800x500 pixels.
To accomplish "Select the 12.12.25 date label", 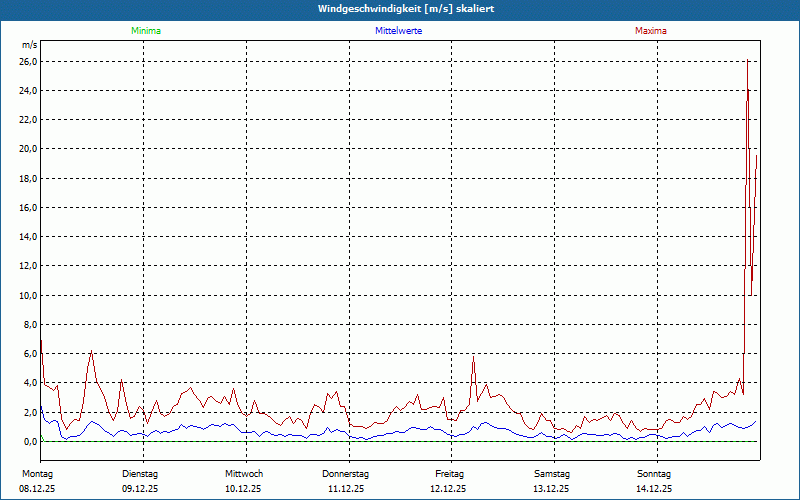I will click(x=449, y=489).
